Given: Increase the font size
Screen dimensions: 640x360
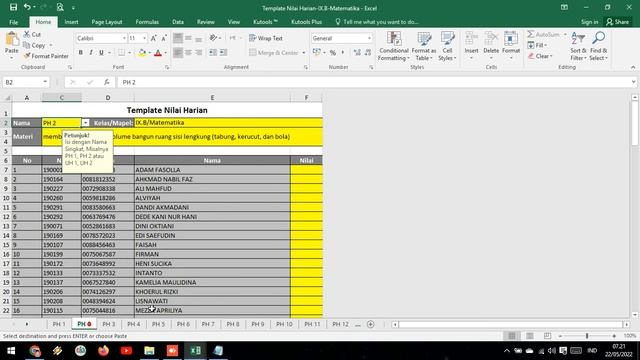Looking at the screenshot, I should (153, 38).
